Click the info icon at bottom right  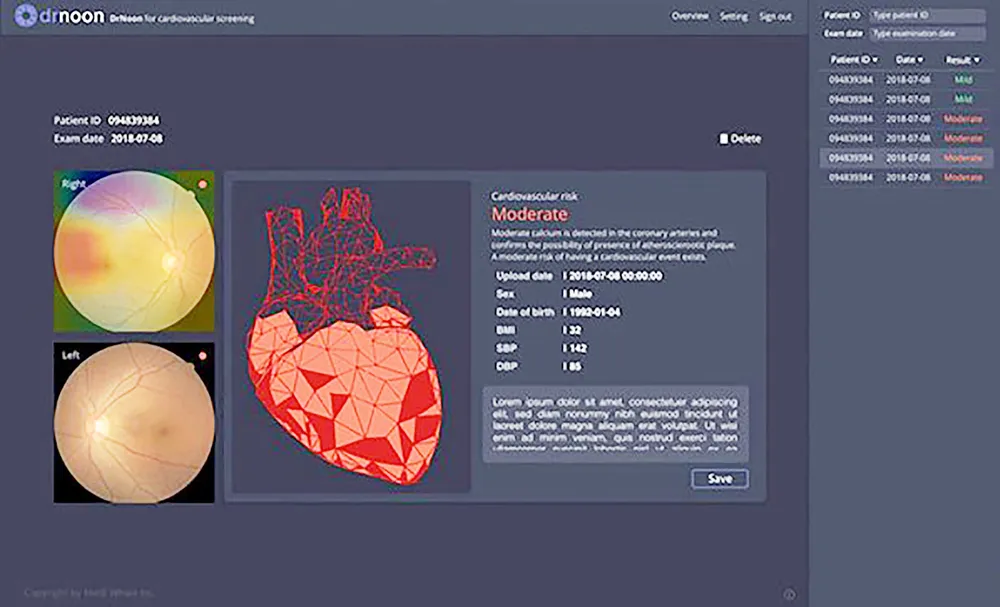[789, 594]
